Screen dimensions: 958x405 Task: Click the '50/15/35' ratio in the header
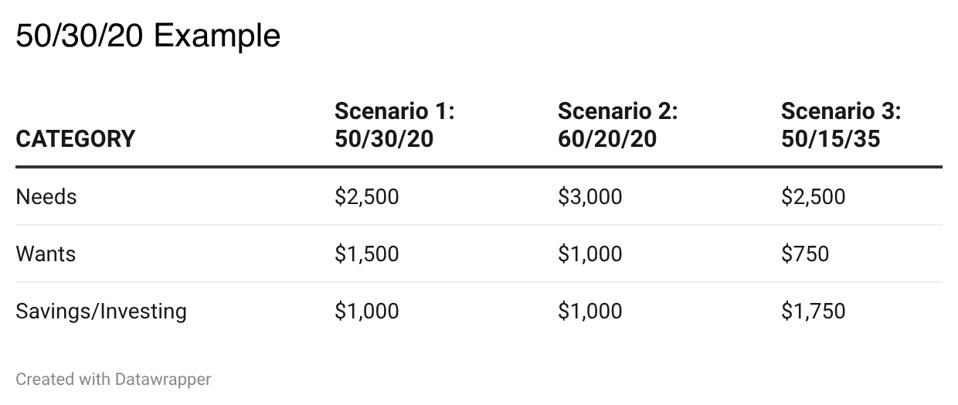coord(830,139)
